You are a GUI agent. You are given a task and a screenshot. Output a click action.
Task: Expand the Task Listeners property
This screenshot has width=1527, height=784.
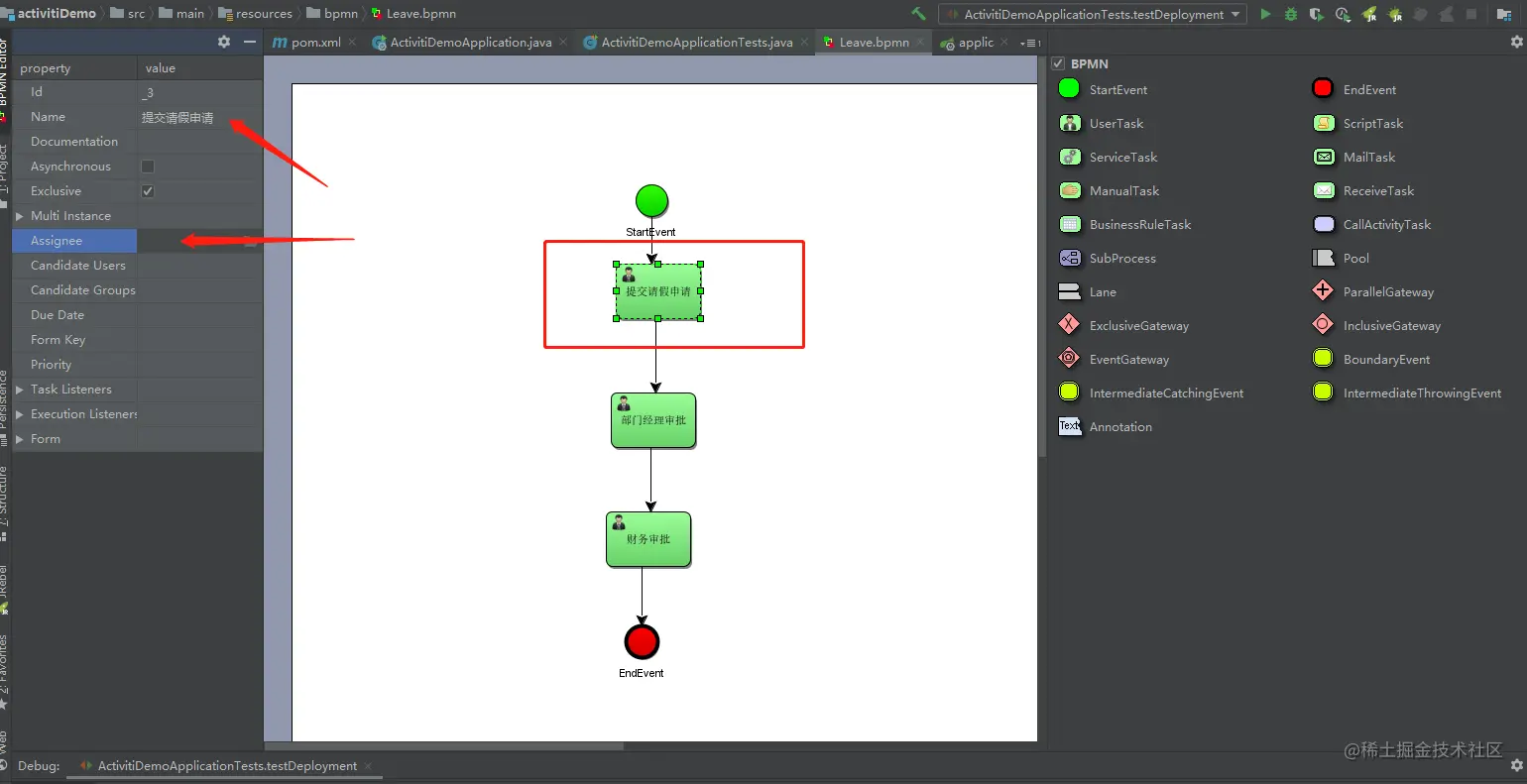tap(19, 390)
